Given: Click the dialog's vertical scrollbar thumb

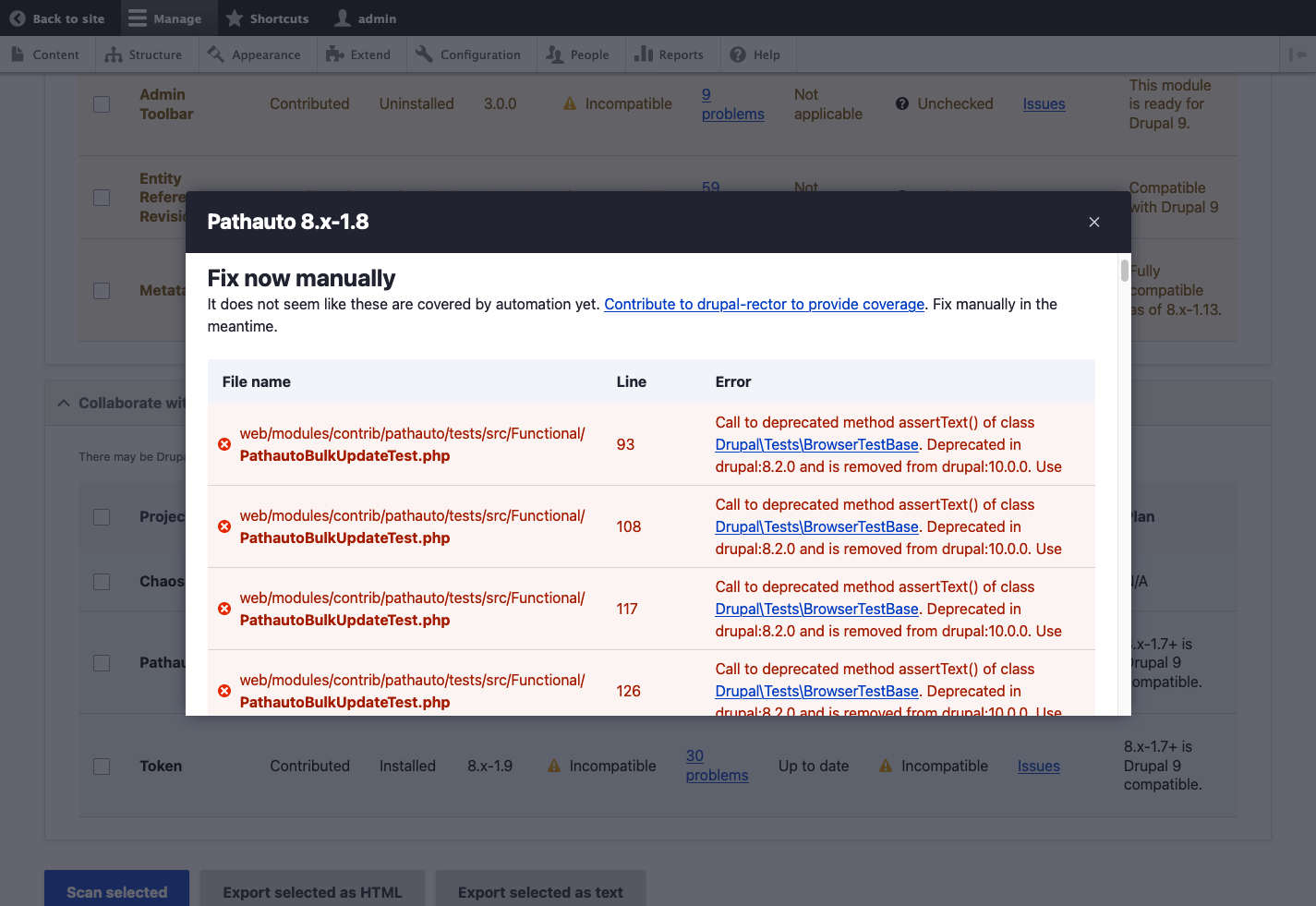Looking at the screenshot, I should (1124, 271).
